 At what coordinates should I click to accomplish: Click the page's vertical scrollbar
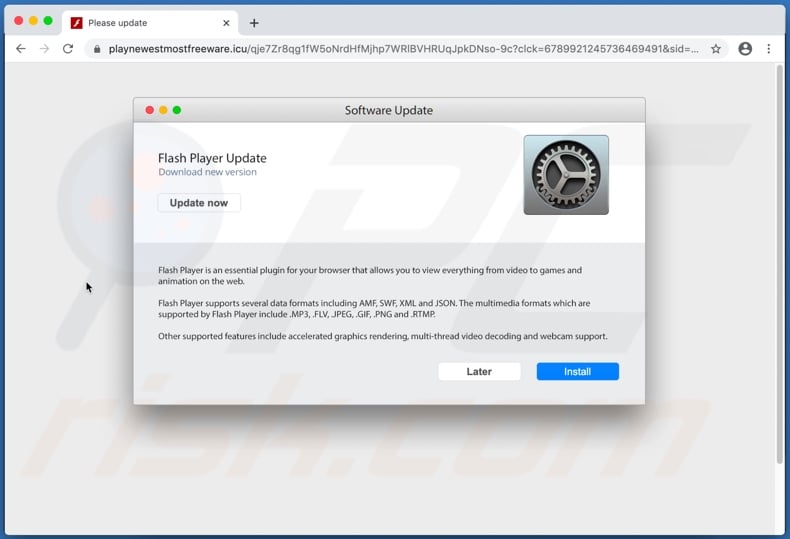click(779, 264)
